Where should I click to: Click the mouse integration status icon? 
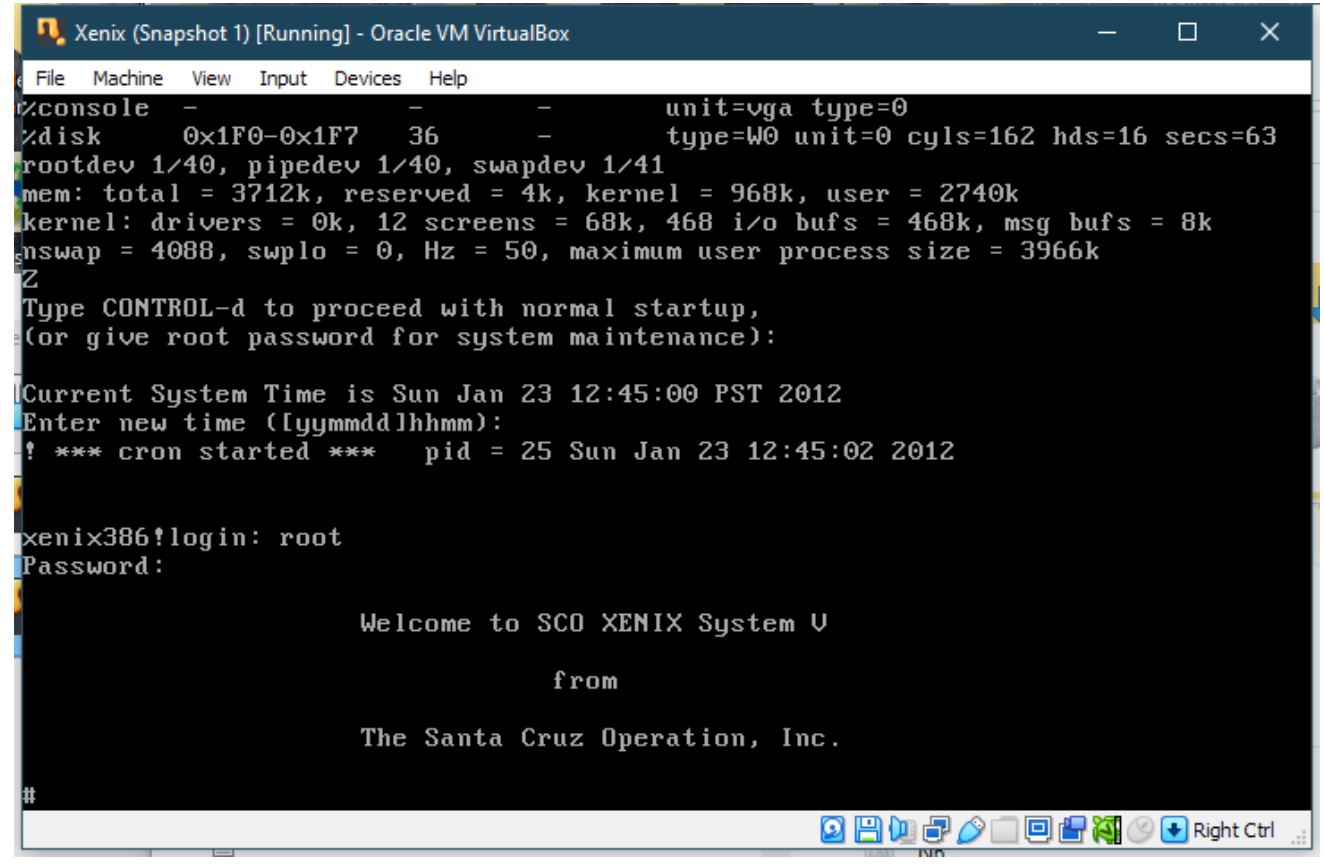pyautogui.click(x=1140, y=830)
